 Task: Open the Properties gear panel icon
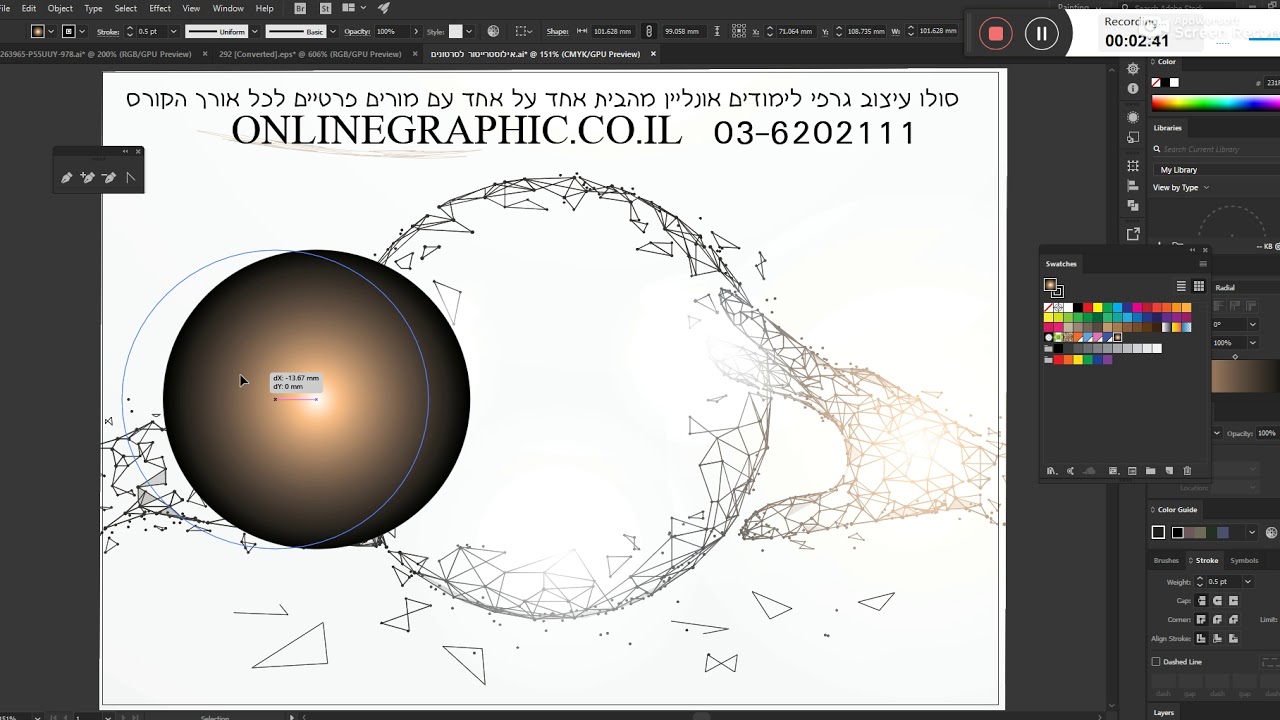(1133, 69)
